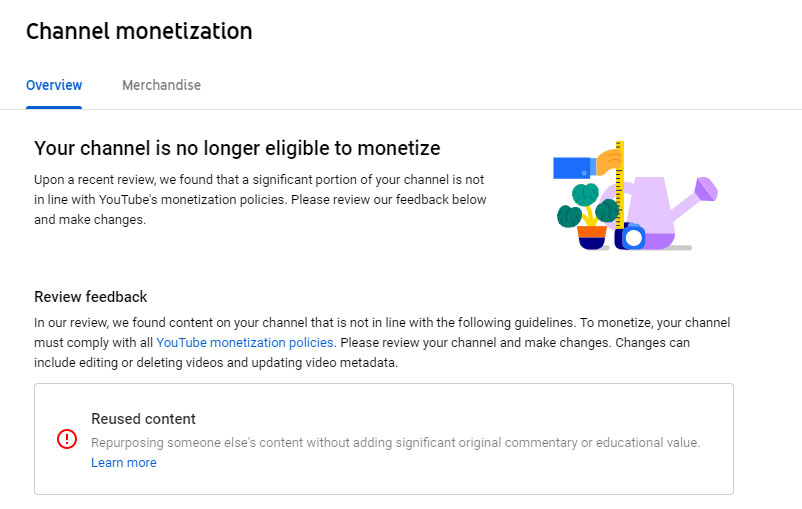Viewport: 802px width, 509px height.
Task: Click the watering can's spout
Action: pos(706,188)
